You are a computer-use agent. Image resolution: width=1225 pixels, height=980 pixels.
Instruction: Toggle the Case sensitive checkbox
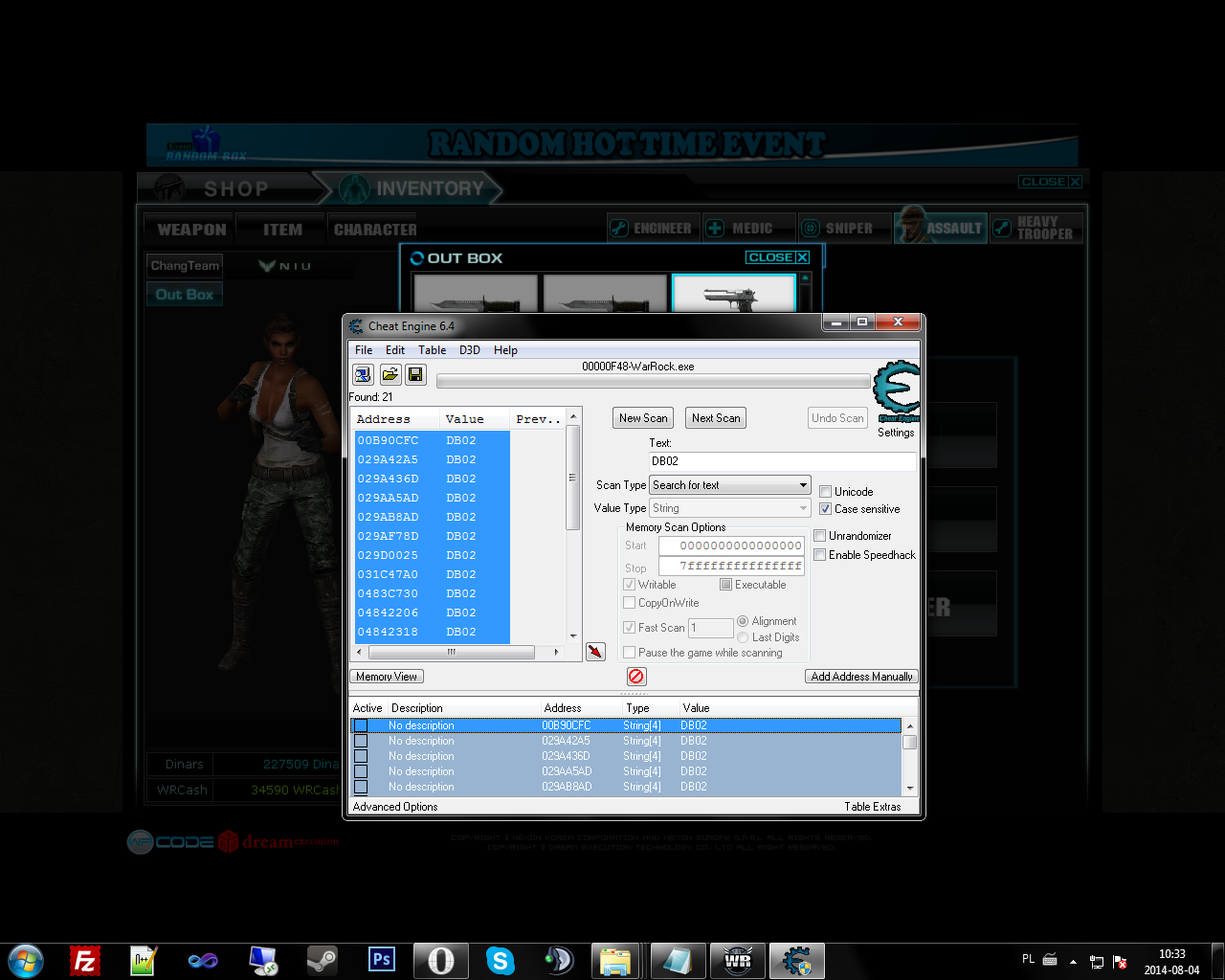point(825,509)
